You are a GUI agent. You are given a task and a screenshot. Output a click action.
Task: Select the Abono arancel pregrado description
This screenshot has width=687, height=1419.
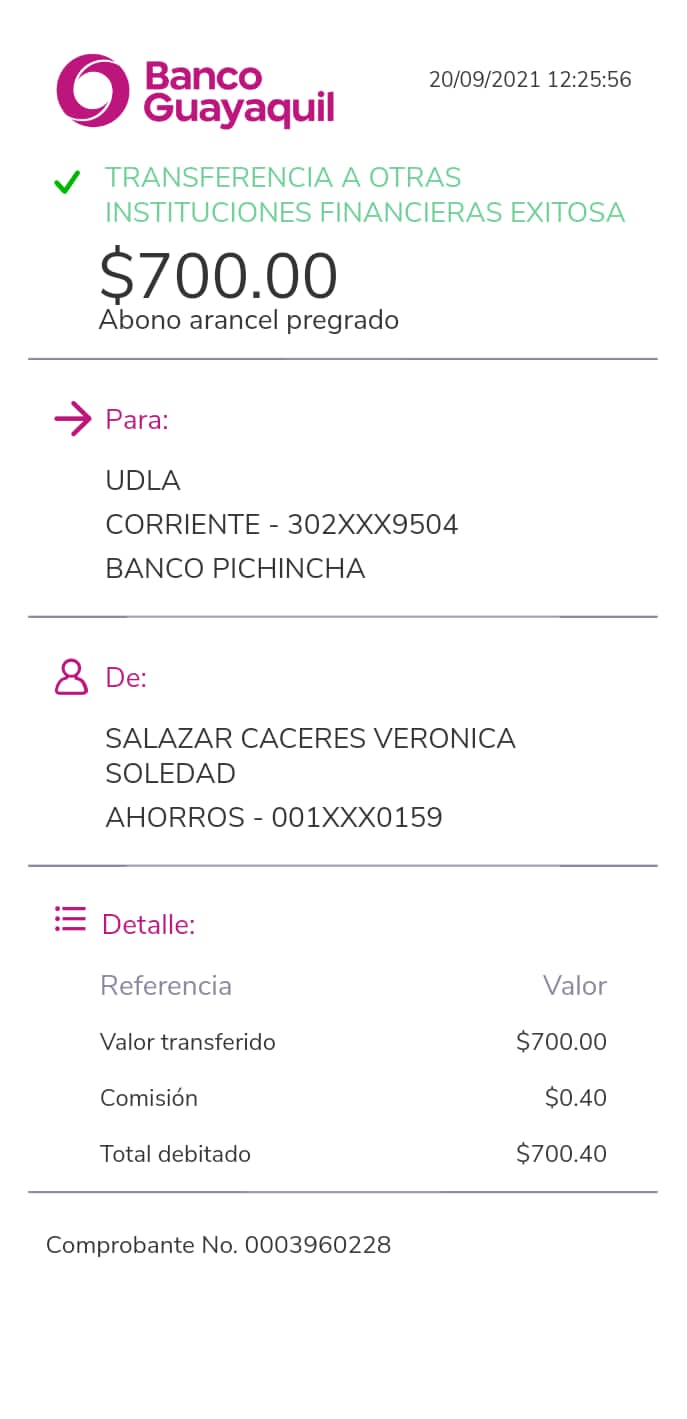click(249, 320)
